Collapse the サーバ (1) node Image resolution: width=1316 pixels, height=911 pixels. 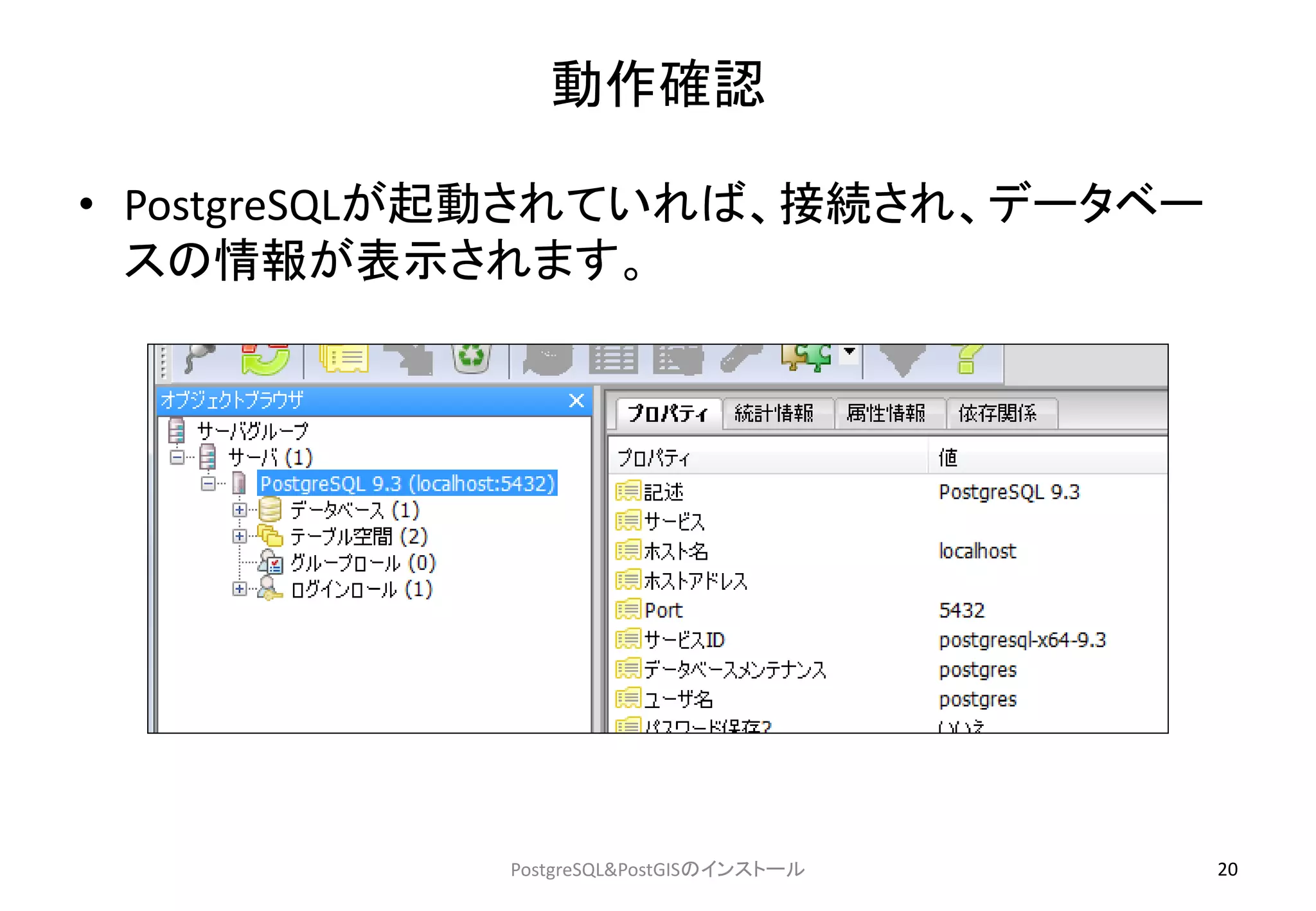(x=177, y=457)
